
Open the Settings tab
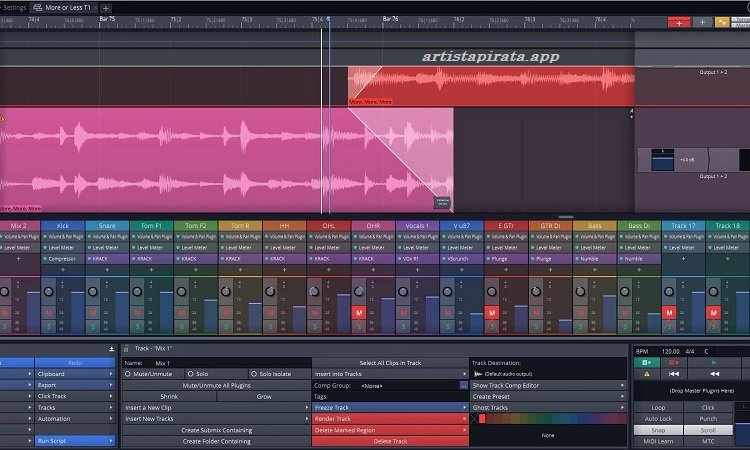coord(14,8)
